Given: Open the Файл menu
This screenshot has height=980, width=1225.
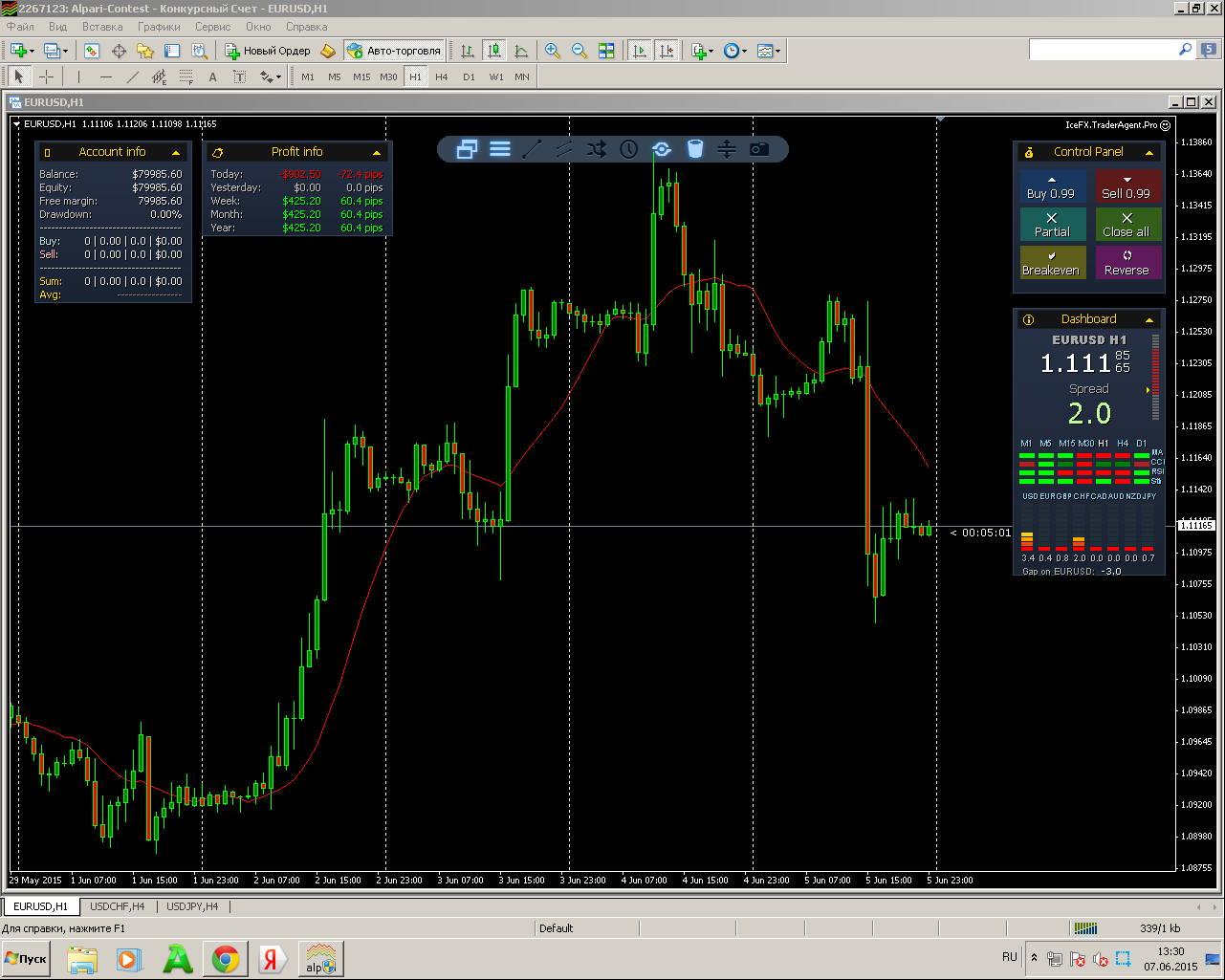Looking at the screenshot, I should click(20, 27).
